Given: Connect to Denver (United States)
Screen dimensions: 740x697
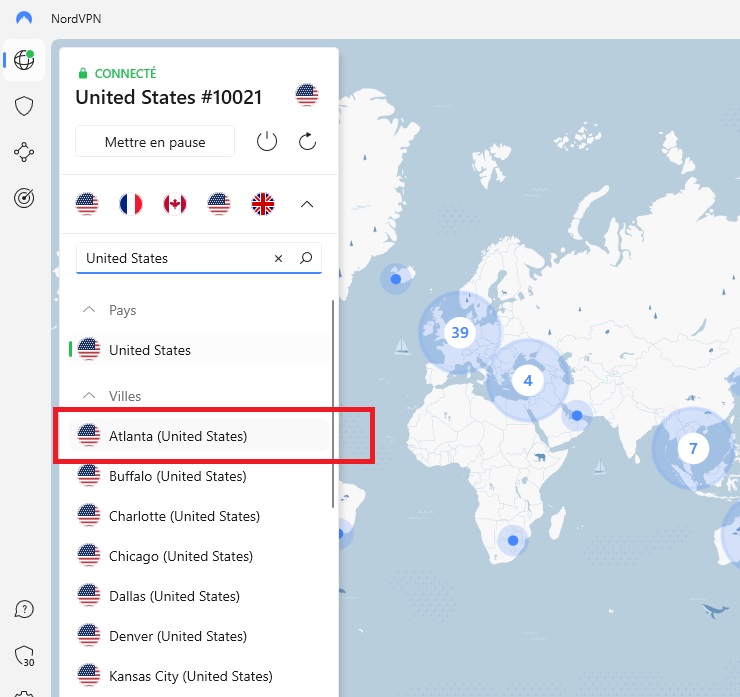Looking at the screenshot, I should pos(199,636).
